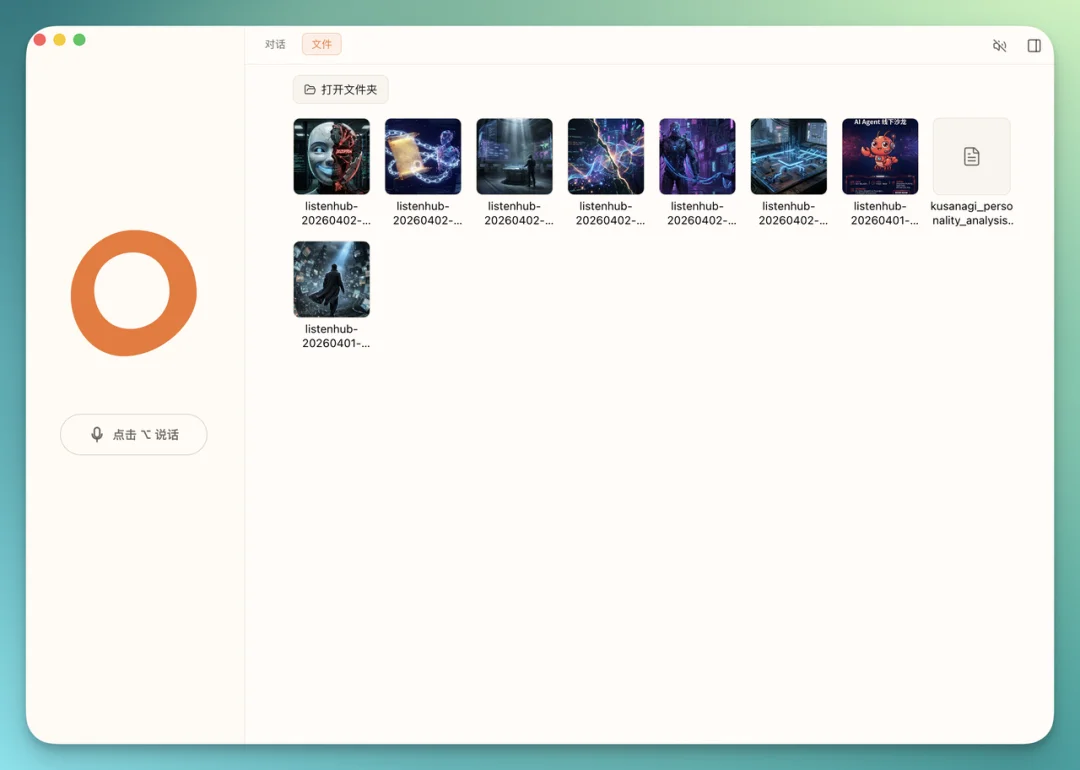This screenshot has width=1080, height=770.
Task: Select the 文件 tab
Action: pyautogui.click(x=321, y=44)
